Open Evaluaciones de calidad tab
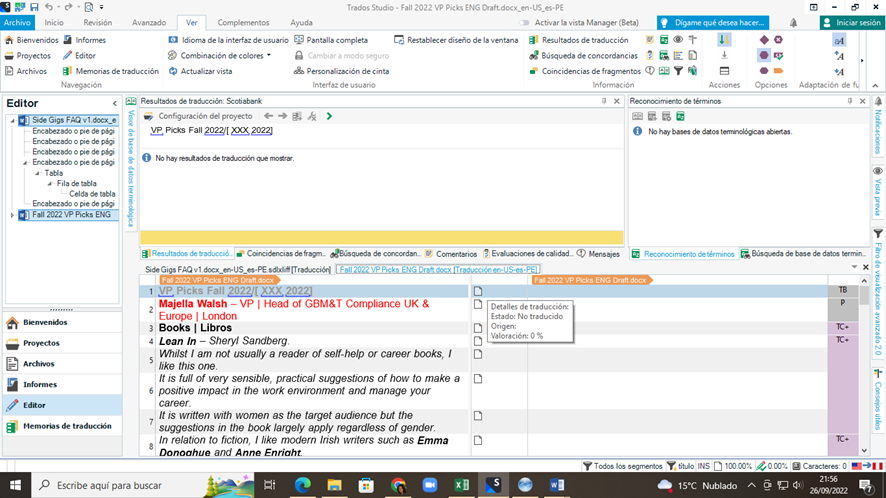 coord(527,254)
